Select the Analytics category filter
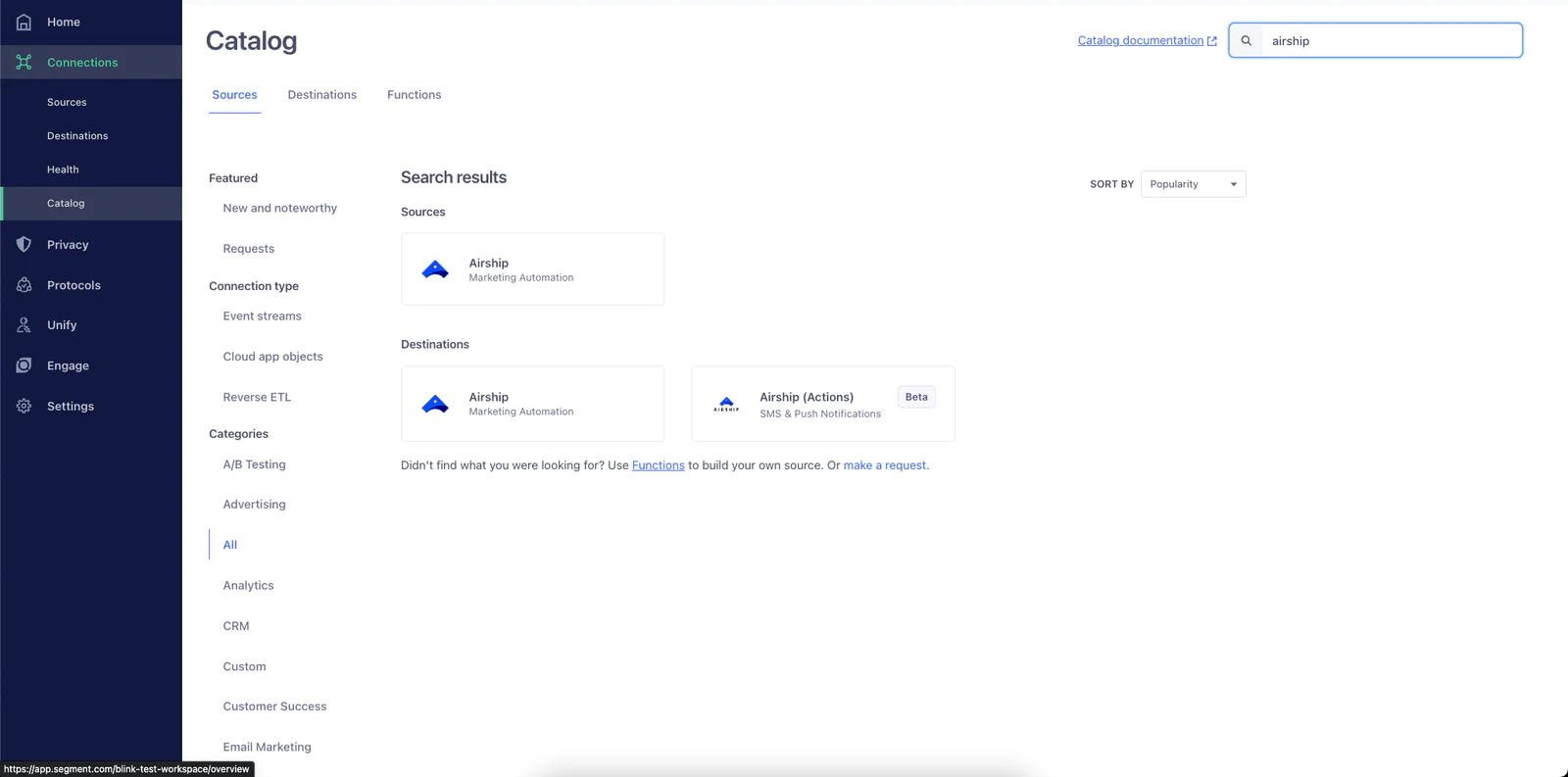Image resolution: width=1568 pixels, height=777 pixels. pyautogui.click(x=248, y=585)
